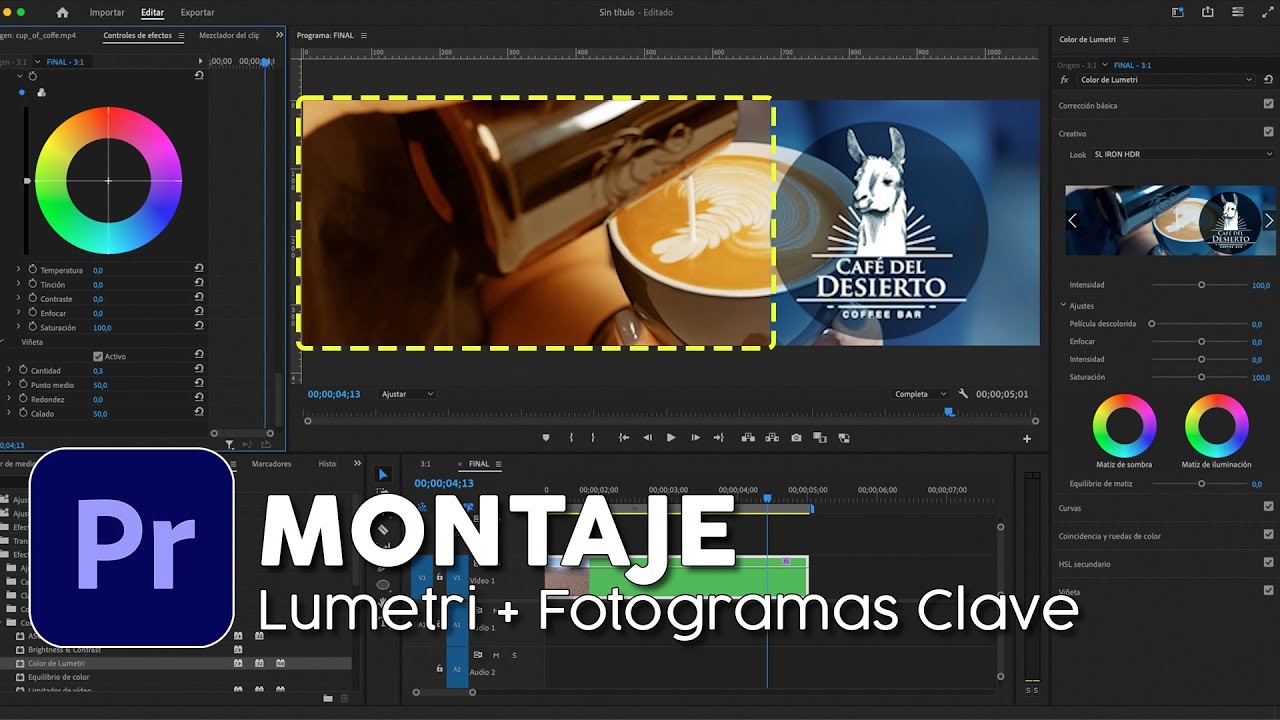Toggle the Viñeta Activo checkbox
Viewport: 1280px width, 720px height.
pos(98,356)
